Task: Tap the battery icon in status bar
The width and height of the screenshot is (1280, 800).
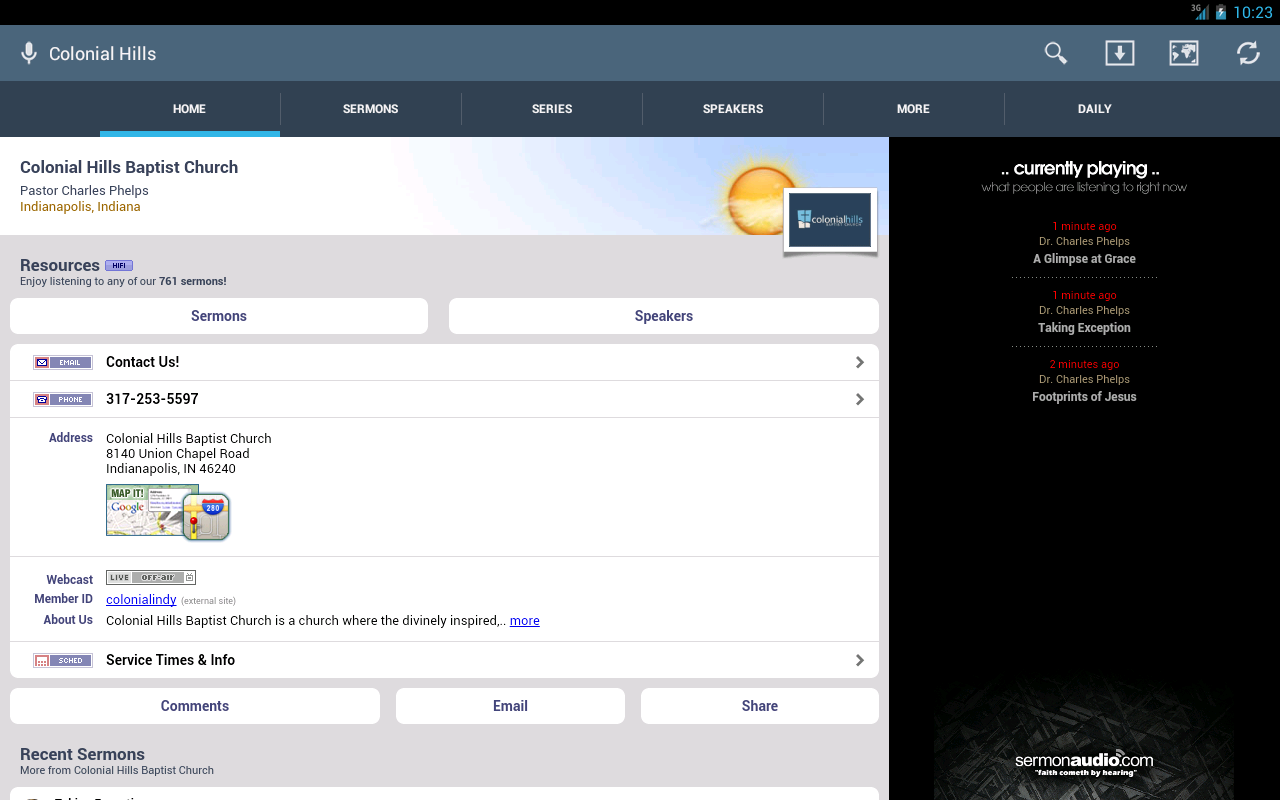Action: [1220, 12]
